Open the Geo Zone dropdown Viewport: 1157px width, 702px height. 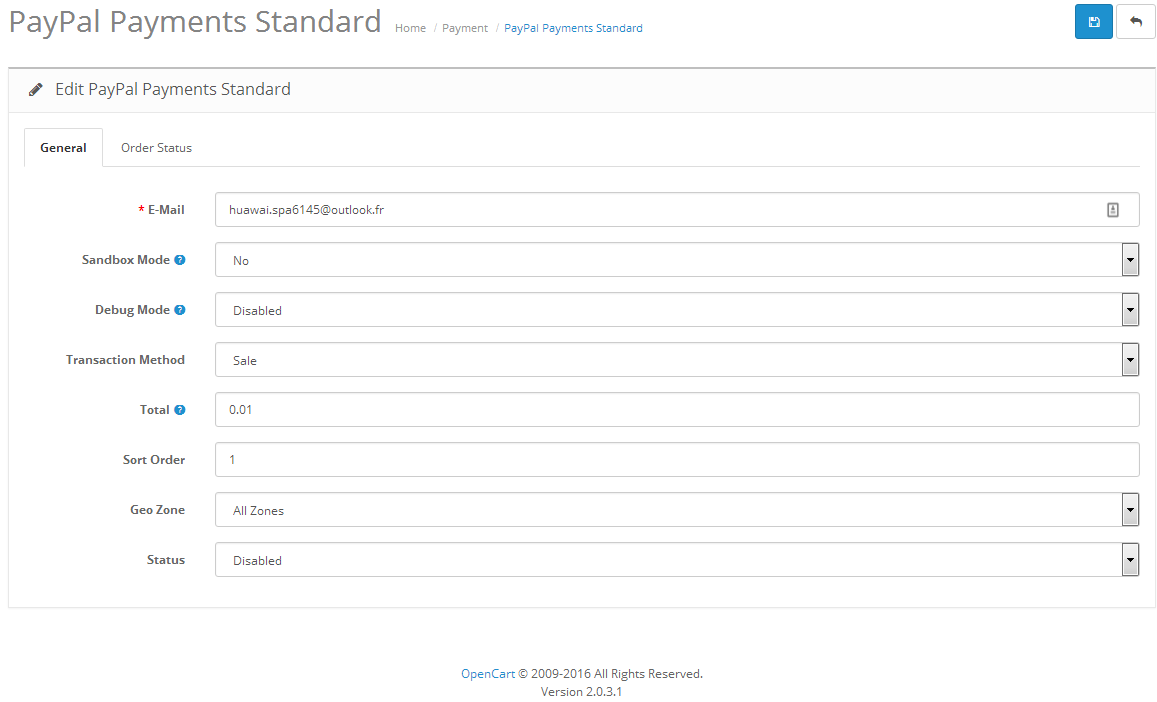coord(677,510)
